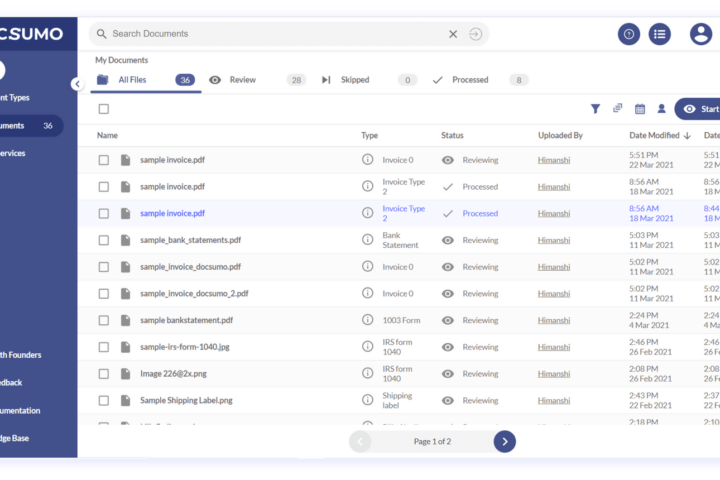Click the Name column header
The image size is (720, 480).
pos(107,136)
